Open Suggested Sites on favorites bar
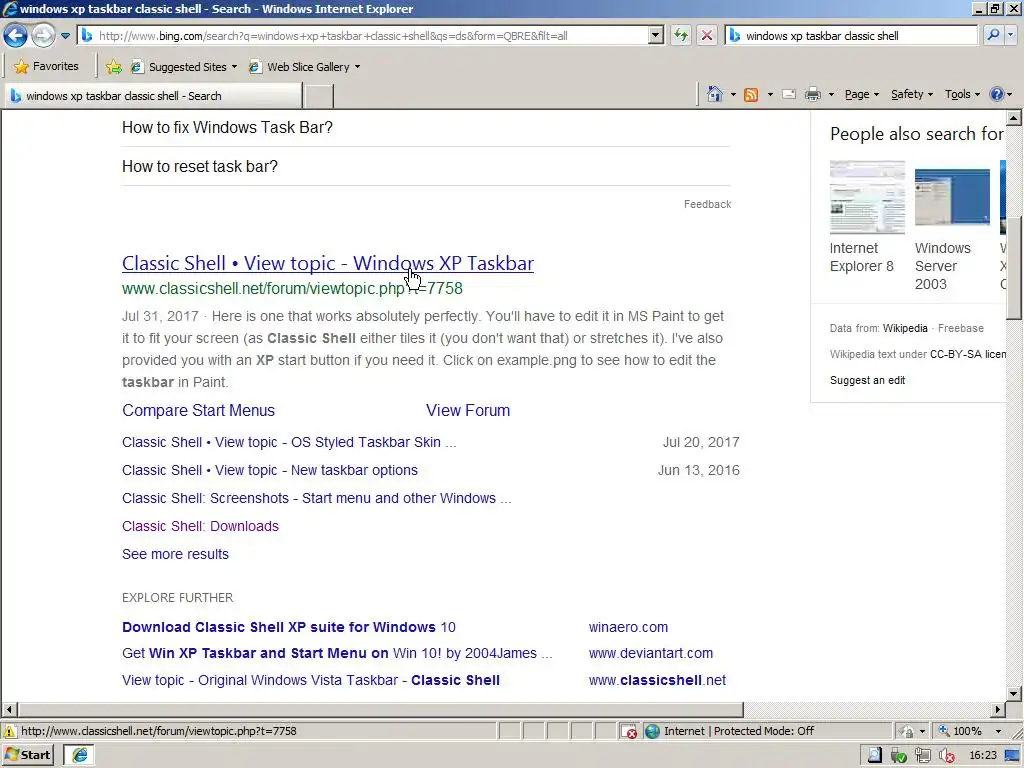1024x768 pixels. pos(184,67)
